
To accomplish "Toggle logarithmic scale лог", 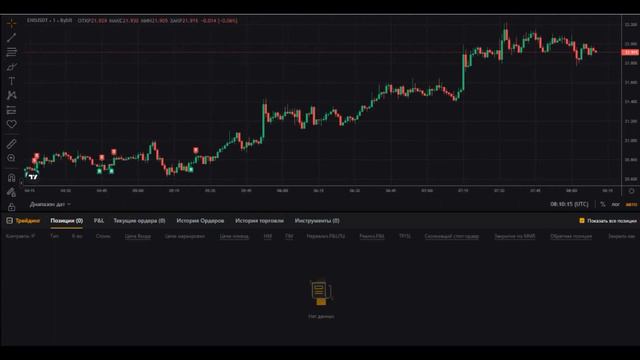I will [616, 204].
